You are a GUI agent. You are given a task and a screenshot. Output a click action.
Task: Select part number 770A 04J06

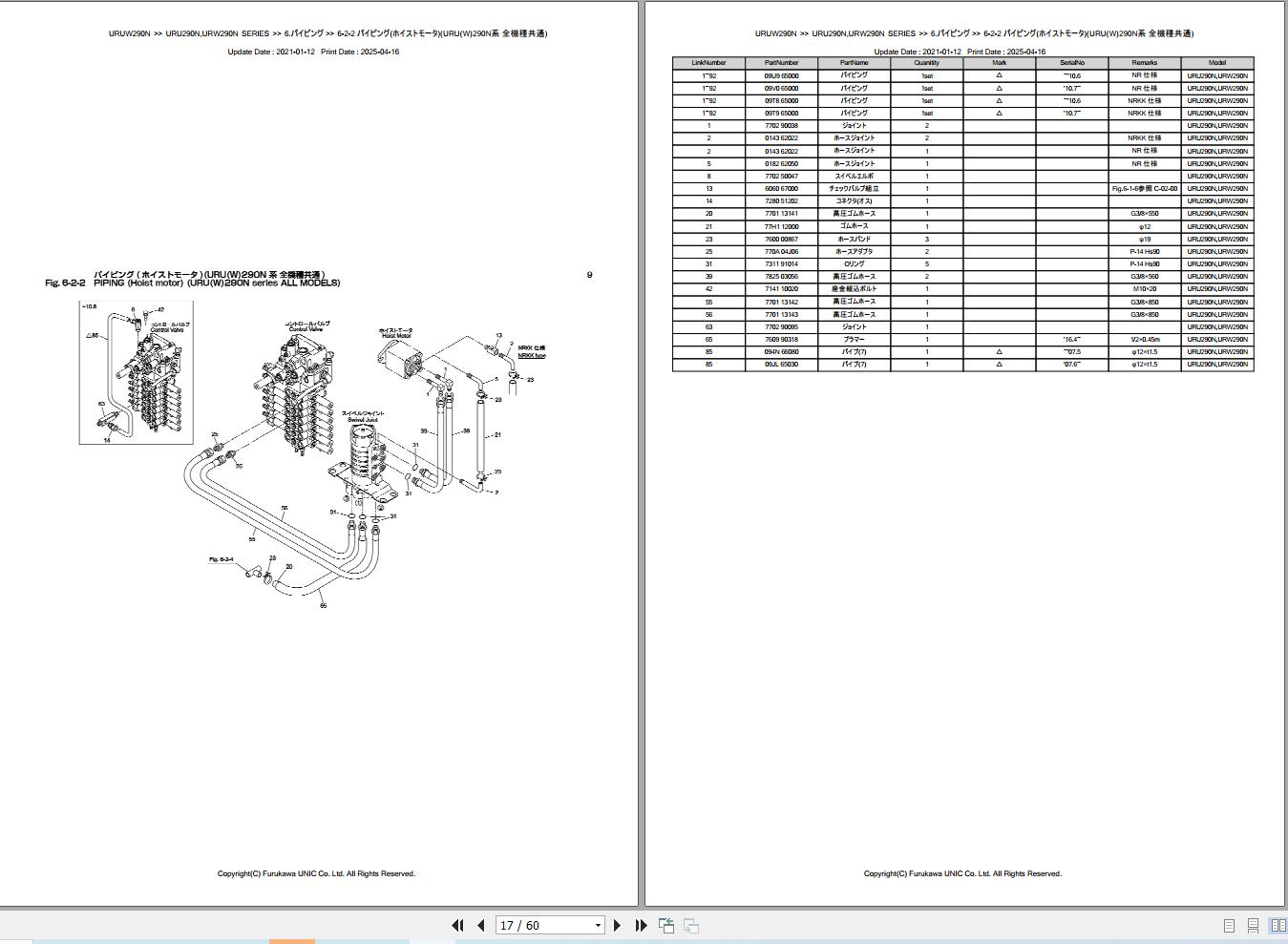click(781, 251)
